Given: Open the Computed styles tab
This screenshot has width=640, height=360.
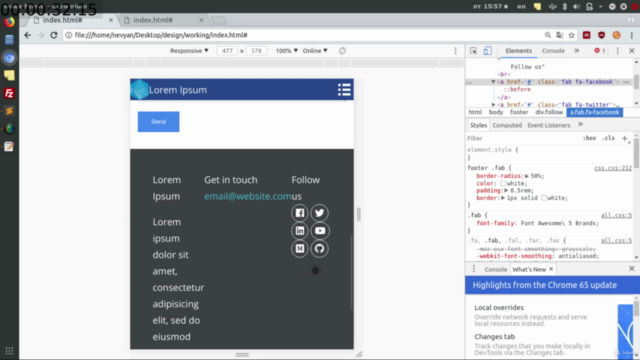Looking at the screenshot, I should [507, 125].
